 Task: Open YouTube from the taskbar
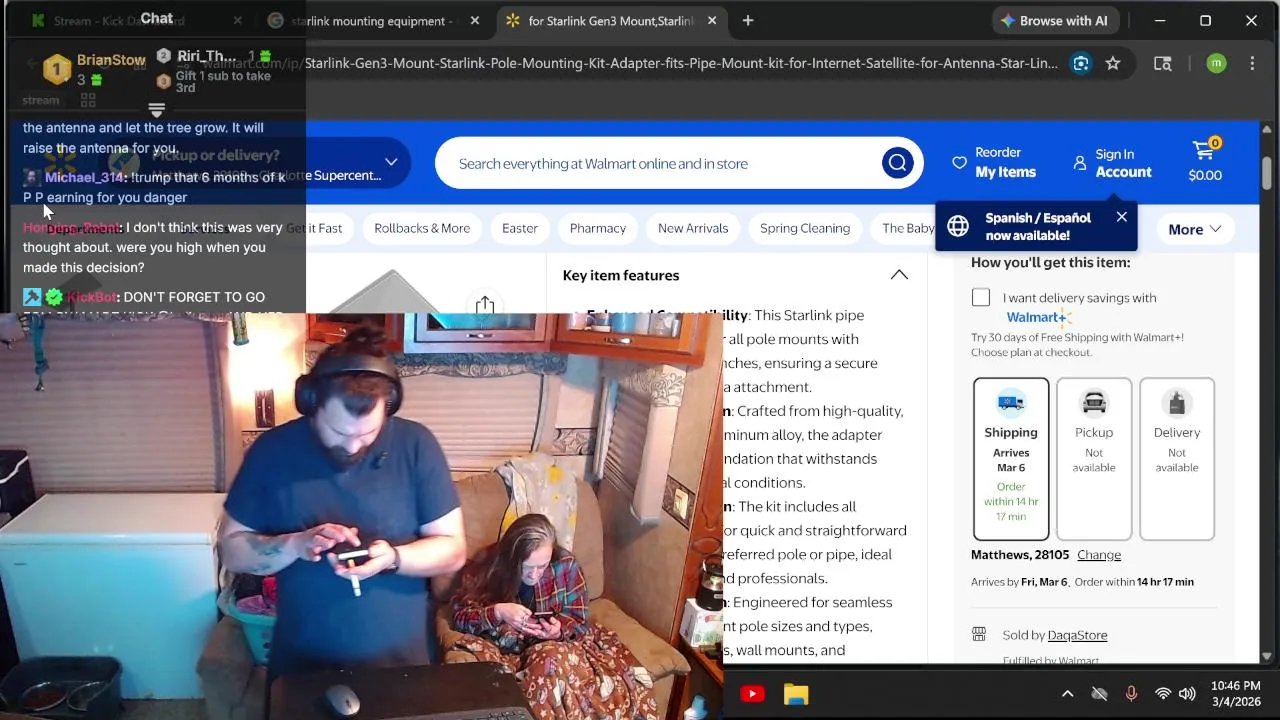(x=752, y=694)
